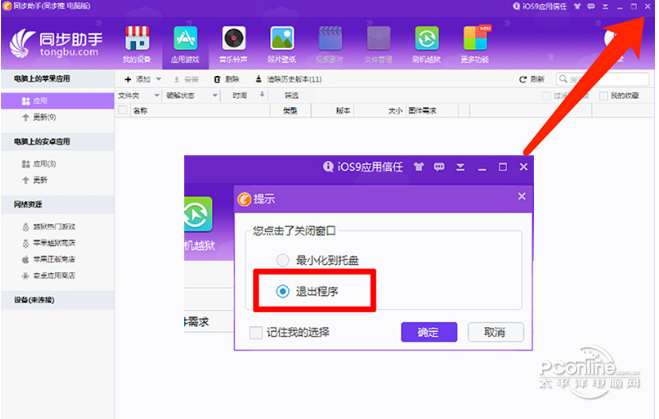Click the enlarged chat feedback icon above dialog
This screenshot has height=419, width=659.
click(439, 167)
